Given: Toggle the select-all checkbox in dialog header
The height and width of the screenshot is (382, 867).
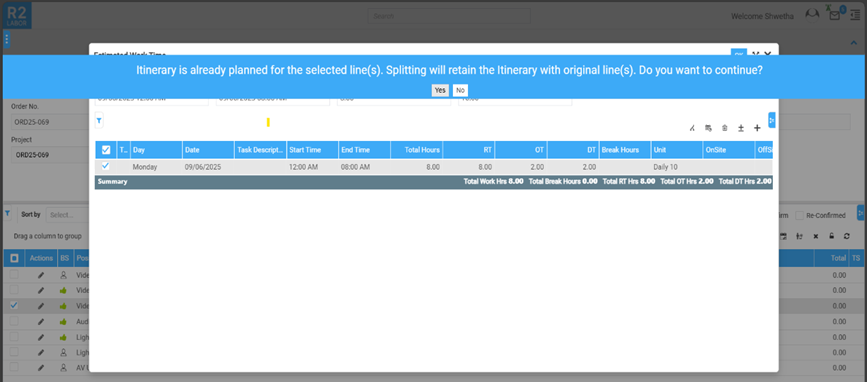Looking at the screenshot, I should coord(106,150).
